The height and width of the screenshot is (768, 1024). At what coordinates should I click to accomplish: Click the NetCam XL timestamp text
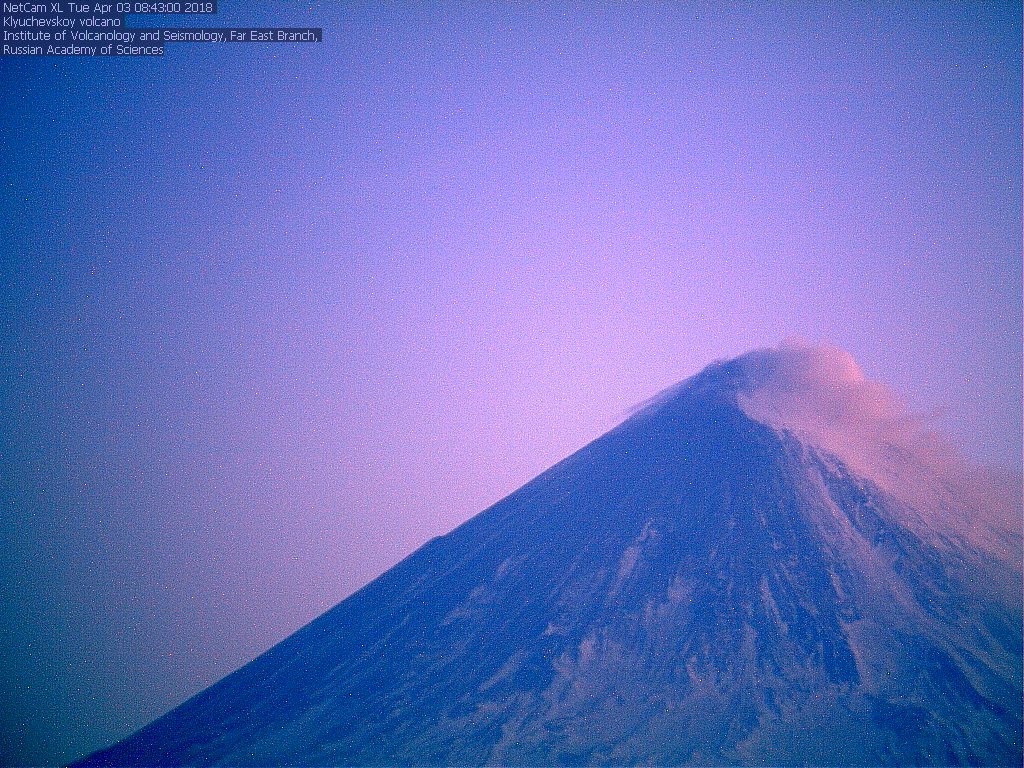tap(108, 8)
